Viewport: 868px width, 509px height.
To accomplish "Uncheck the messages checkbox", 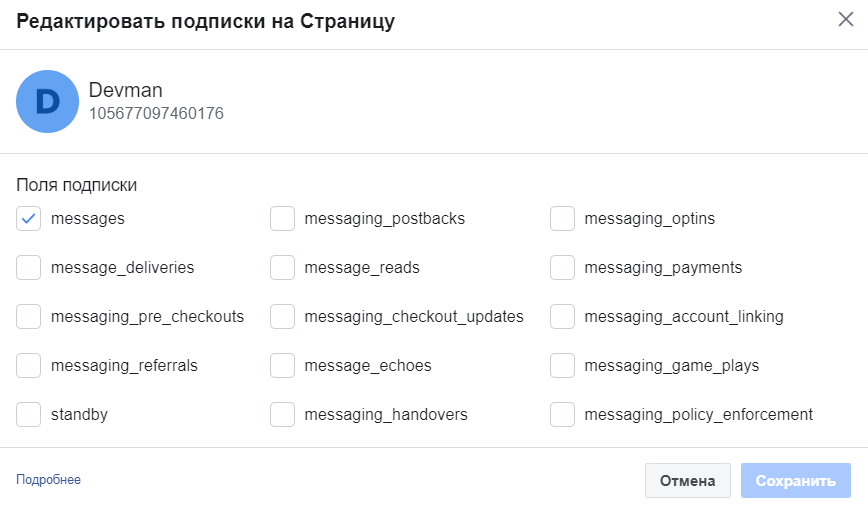I will pyautogui.click(x=29, y=218).
